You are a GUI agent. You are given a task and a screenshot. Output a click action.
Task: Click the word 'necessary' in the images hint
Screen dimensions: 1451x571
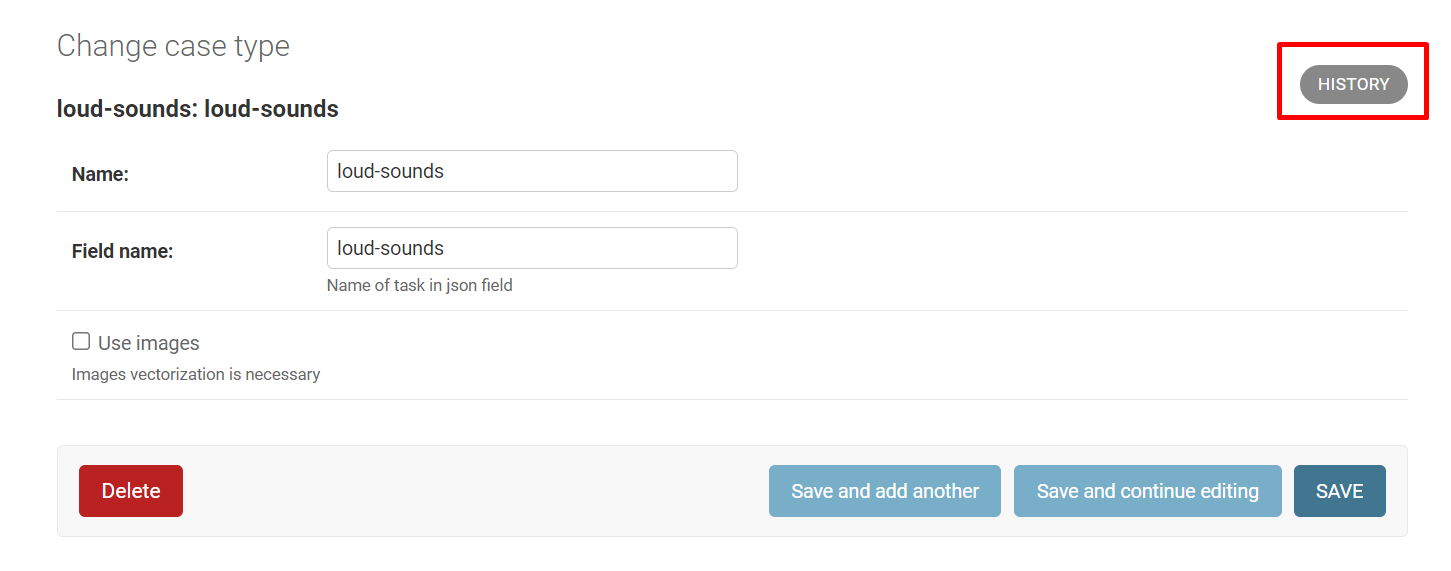click(284, 375)
